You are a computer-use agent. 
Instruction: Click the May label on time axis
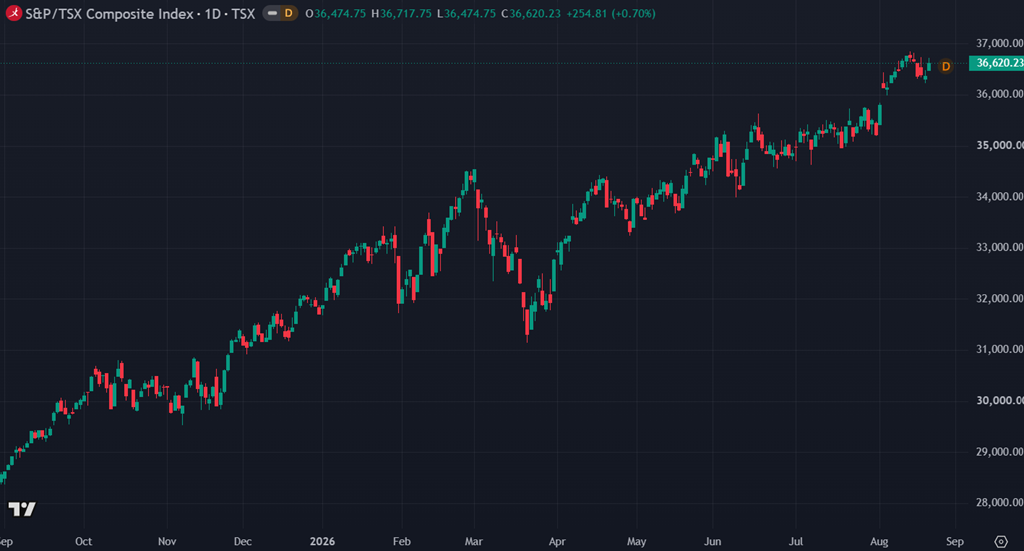click(x=637, y=541)
